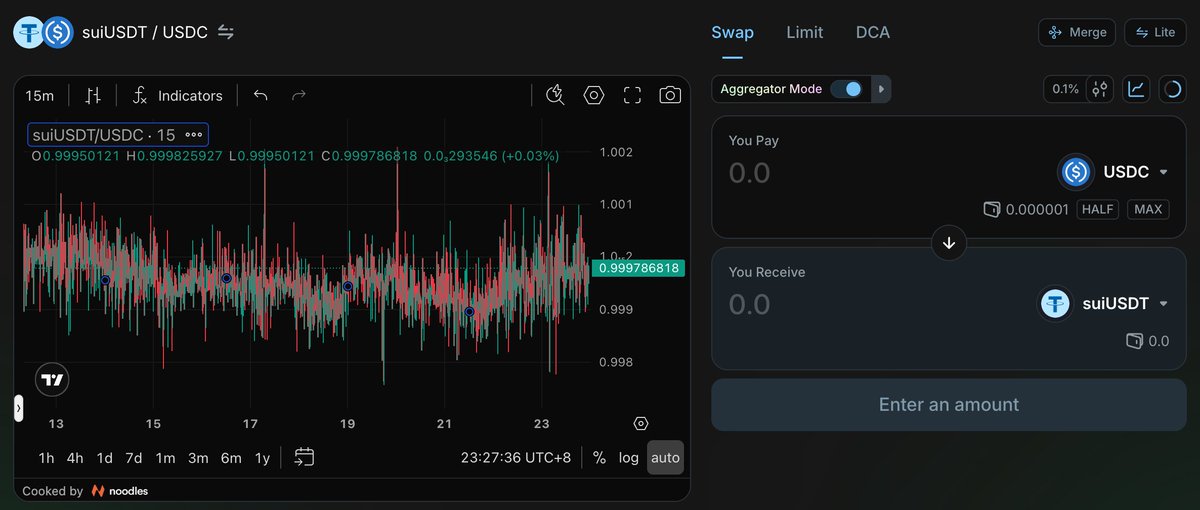Toggle the price chart view icon
The width and height of the screenshot is (1200, 510).
point(1137,89)
